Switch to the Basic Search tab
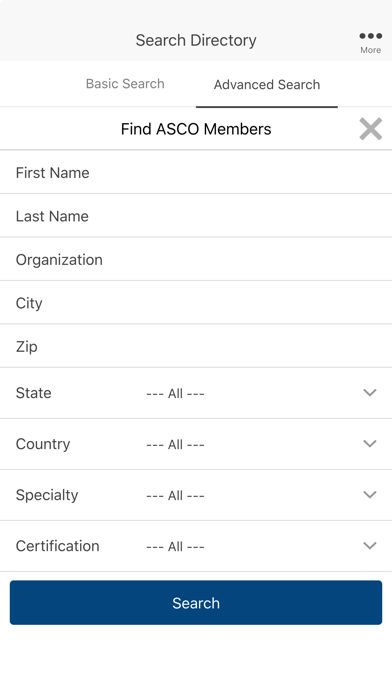This screenshot has width=392, height=696. coord(125,84)
